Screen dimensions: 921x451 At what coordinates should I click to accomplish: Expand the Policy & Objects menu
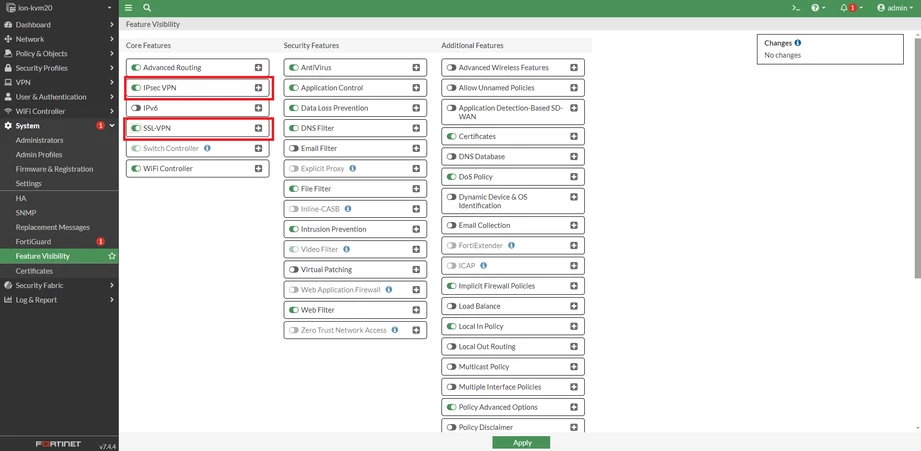click(59, 53)
